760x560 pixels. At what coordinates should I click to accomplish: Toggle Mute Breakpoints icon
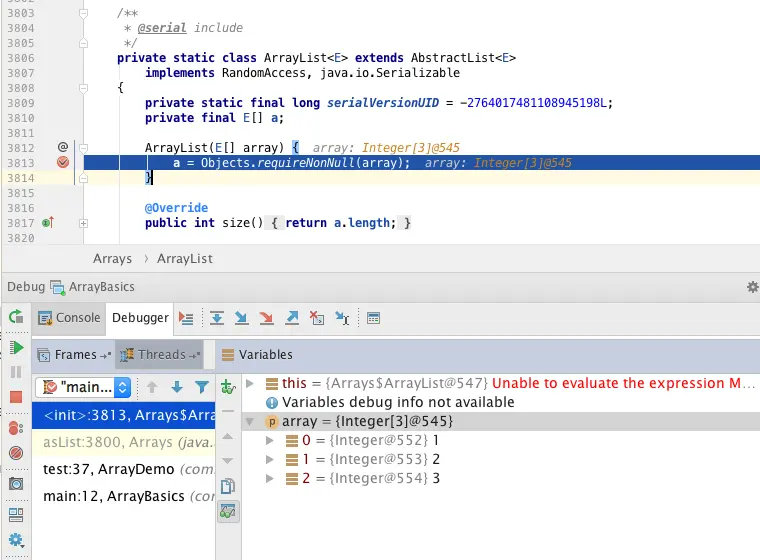click(x=16, y=453)
